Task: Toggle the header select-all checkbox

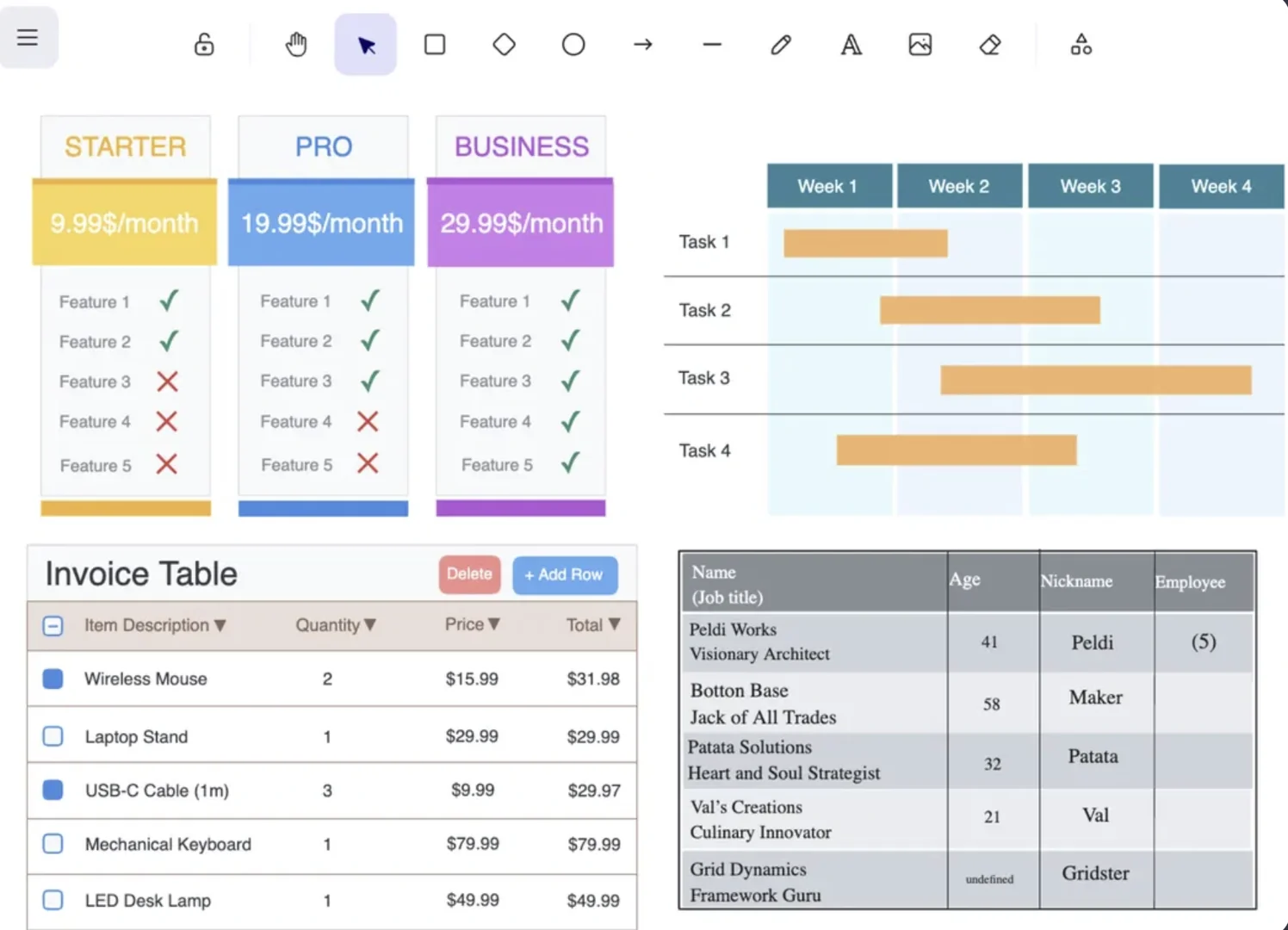Action: (x=53, y=626)
